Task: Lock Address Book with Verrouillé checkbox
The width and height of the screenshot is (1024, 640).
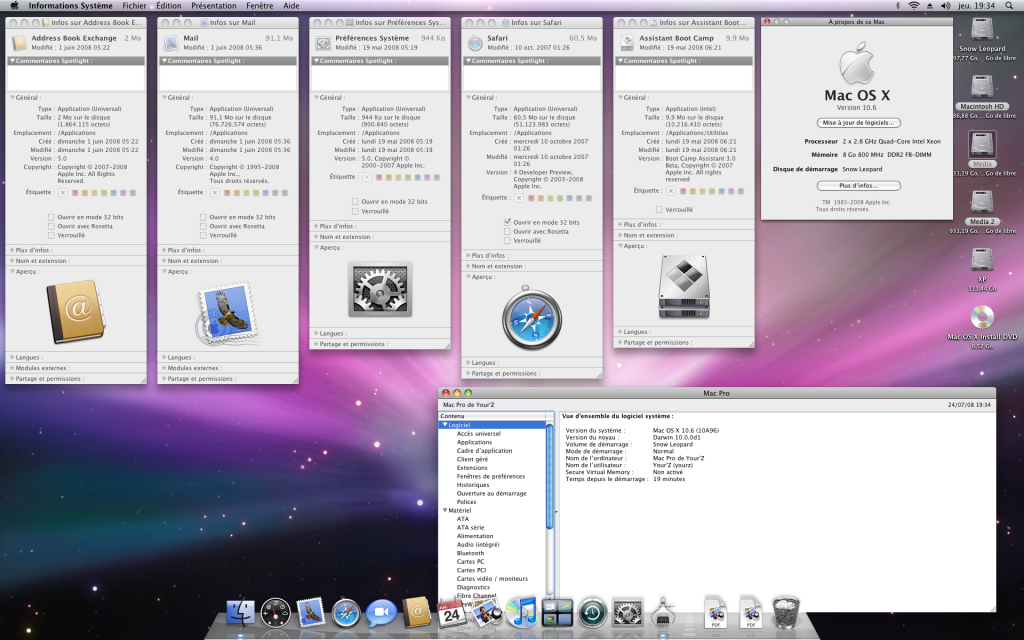Action: point(51,235)
